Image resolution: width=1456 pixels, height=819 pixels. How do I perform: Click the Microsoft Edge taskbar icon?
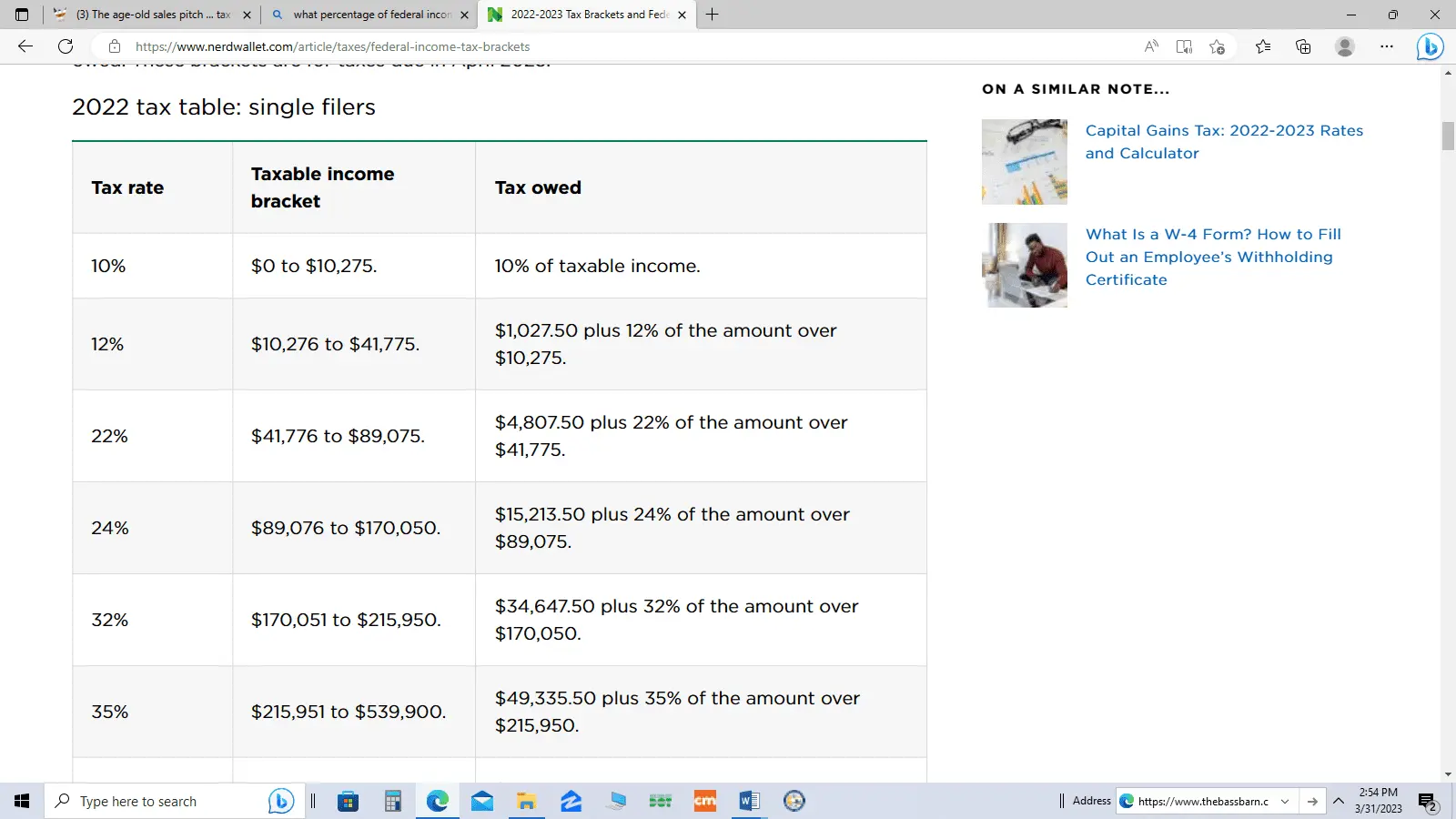coord(438,801)
